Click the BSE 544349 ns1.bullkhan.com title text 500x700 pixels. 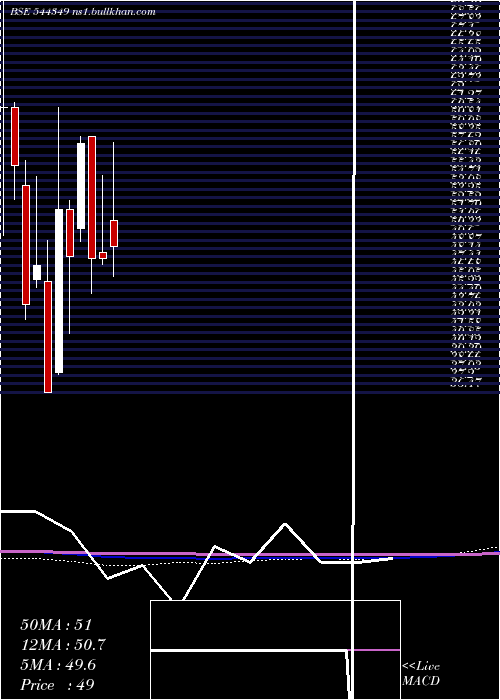[83, 12]
